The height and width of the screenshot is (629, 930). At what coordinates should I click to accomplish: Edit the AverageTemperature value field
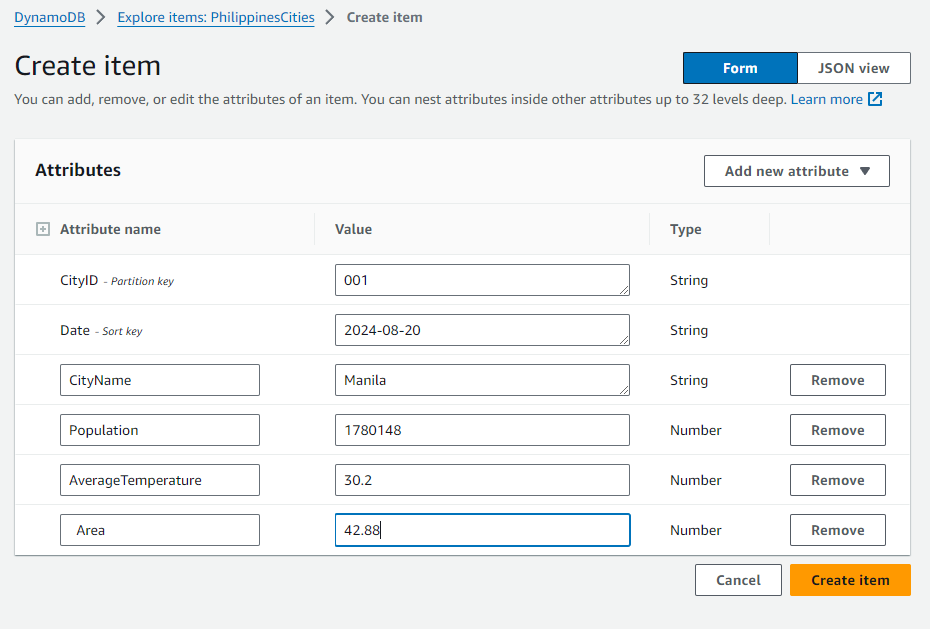pyautogui.click(x=482, y=480)
